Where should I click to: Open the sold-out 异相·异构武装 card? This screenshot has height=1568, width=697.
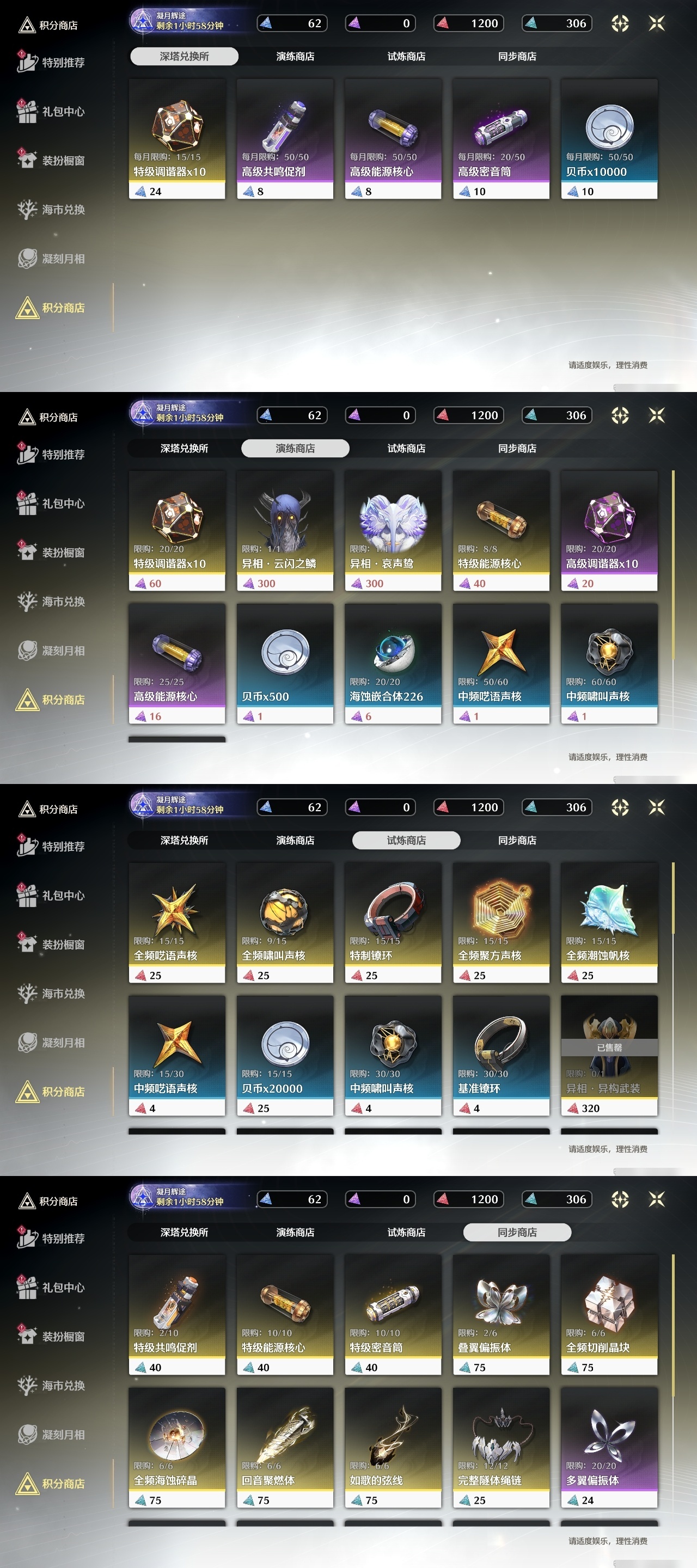pos(609,1056)
